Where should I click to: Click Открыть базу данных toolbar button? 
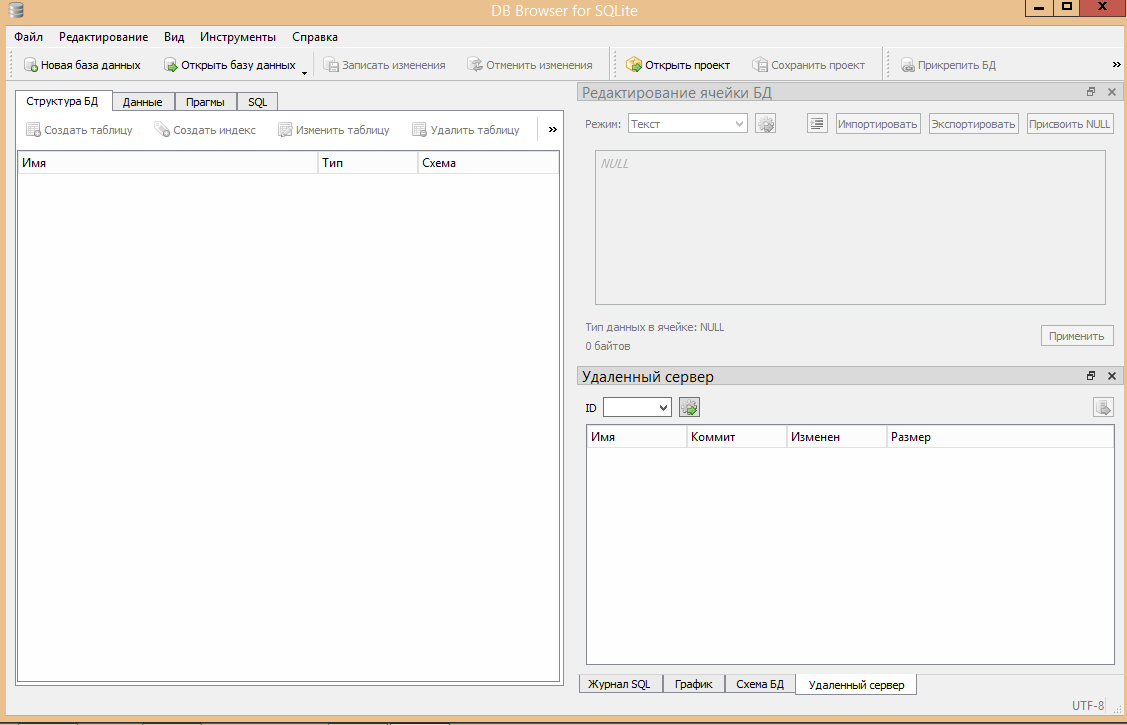click(x=230, y=65)
